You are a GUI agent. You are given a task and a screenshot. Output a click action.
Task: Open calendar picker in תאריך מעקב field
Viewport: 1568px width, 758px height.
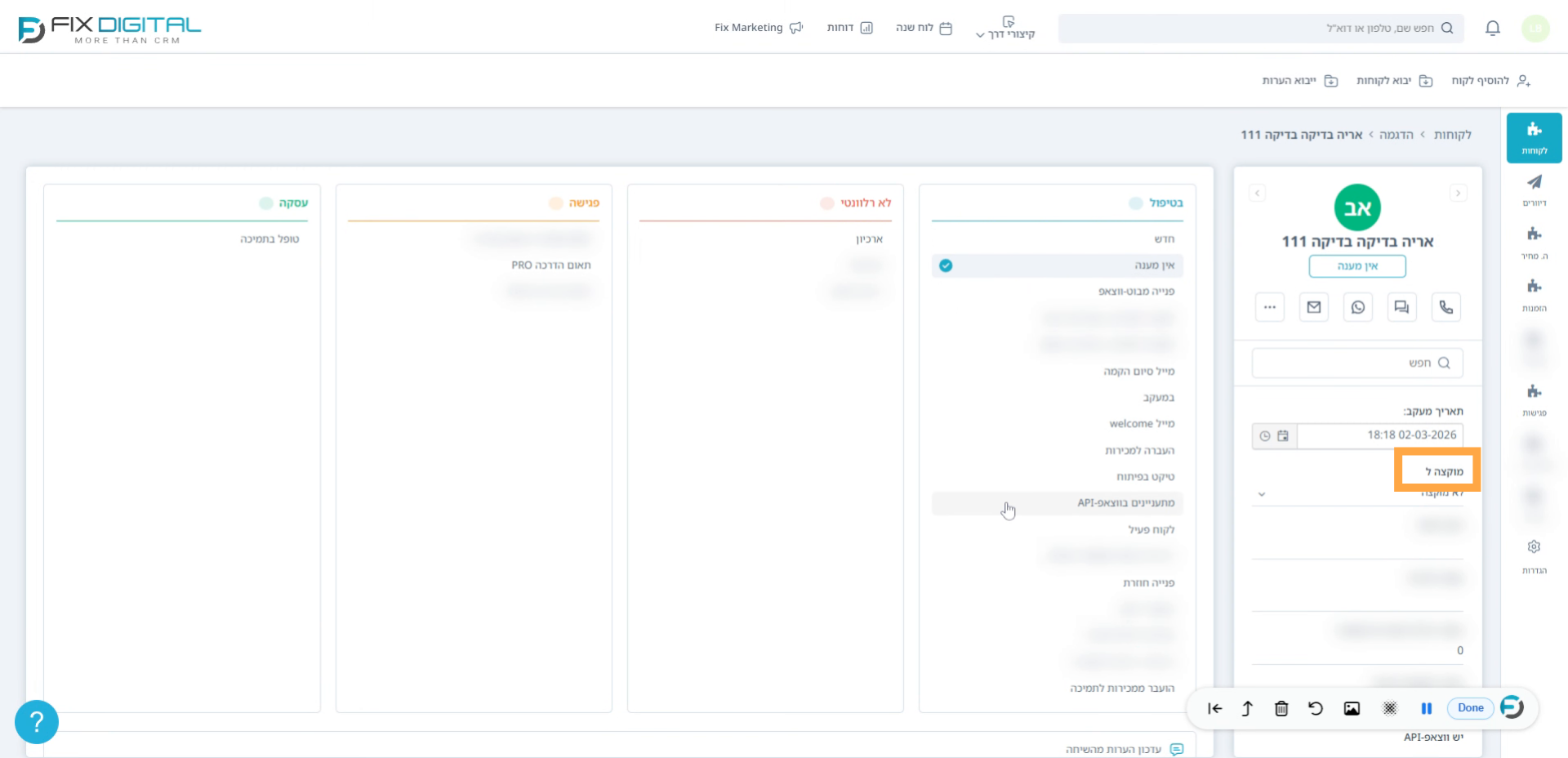point(1283,436)
